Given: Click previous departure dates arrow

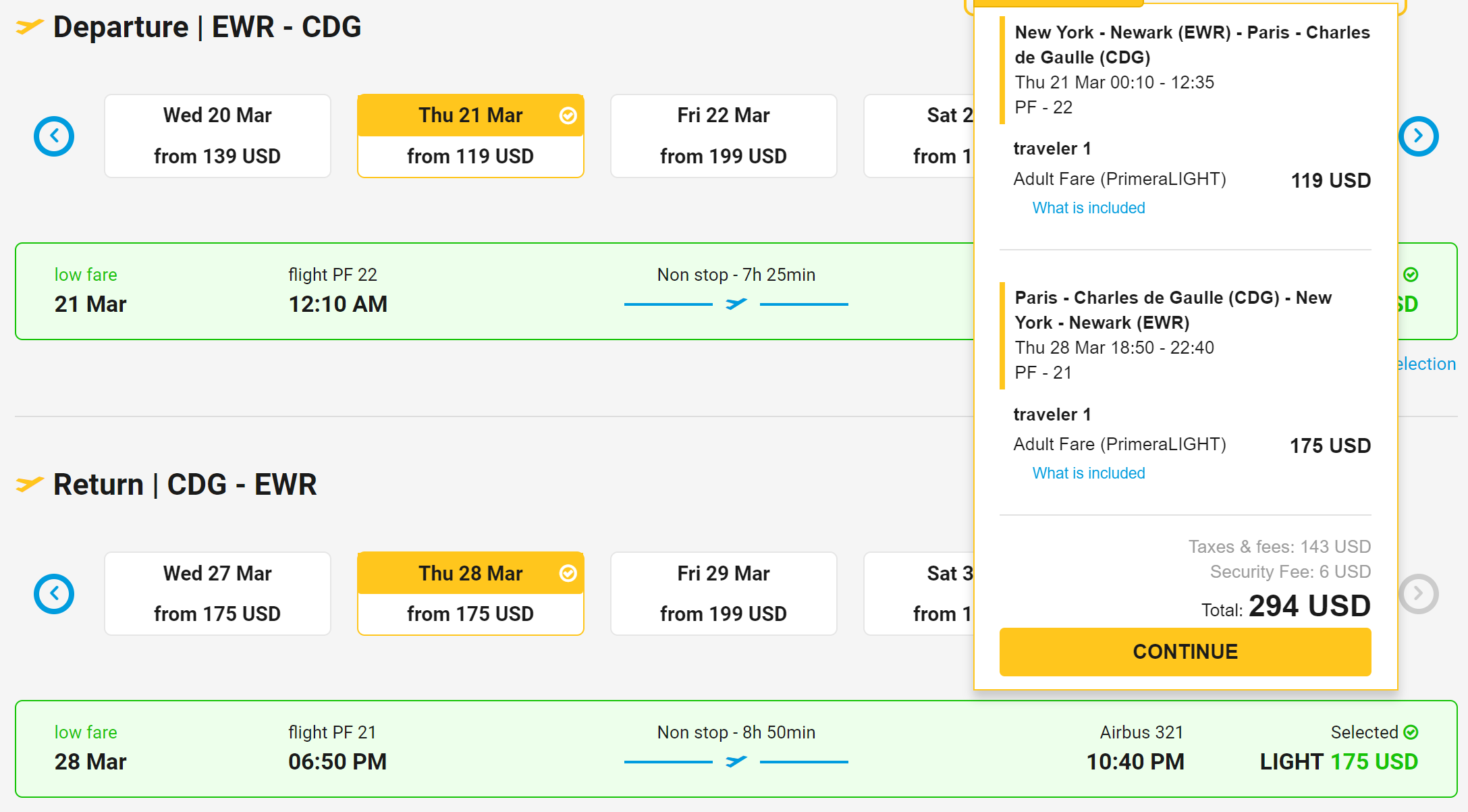Looking at the screenshot, I should tap(54, 136).
